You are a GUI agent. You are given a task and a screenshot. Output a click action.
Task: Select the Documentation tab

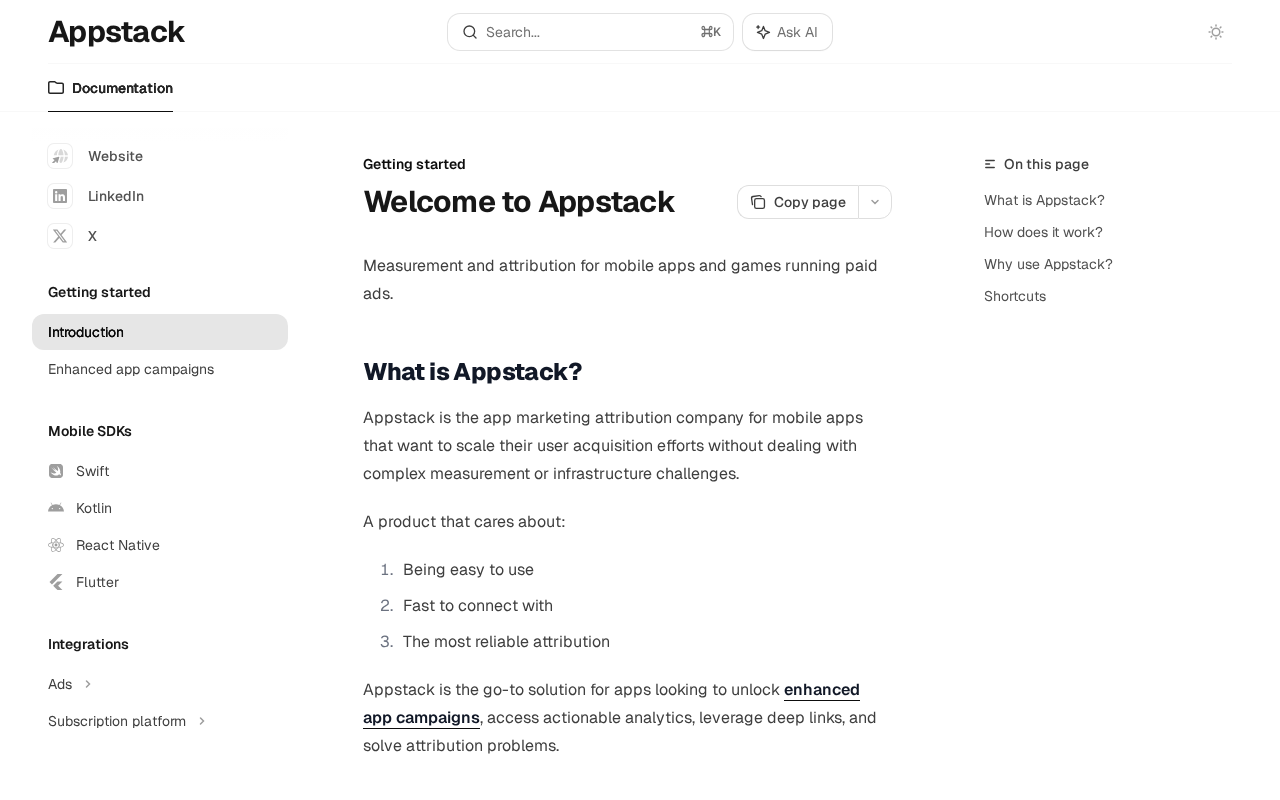110,88
